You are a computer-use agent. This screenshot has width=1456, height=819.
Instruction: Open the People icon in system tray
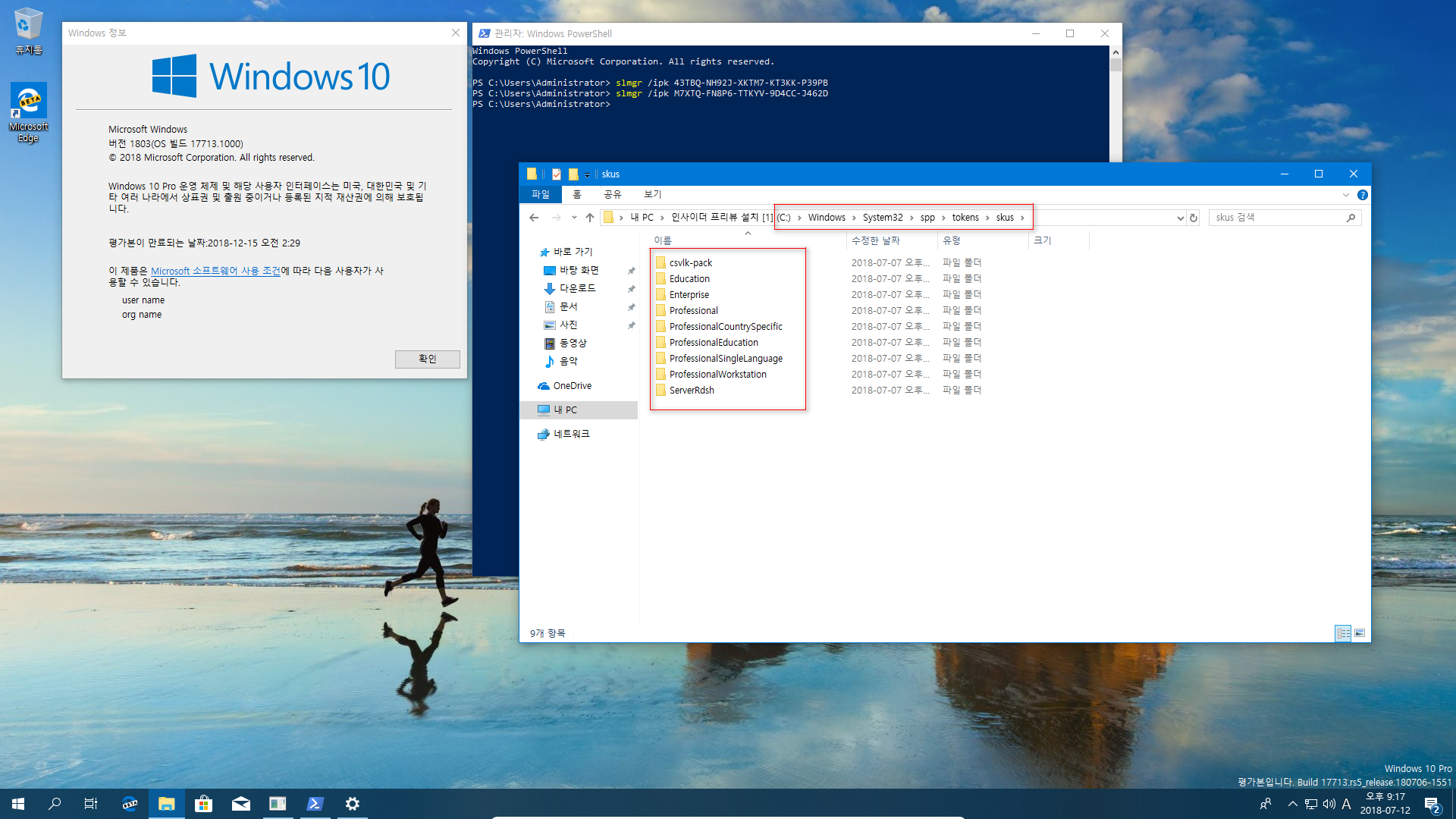point(1265,804)
